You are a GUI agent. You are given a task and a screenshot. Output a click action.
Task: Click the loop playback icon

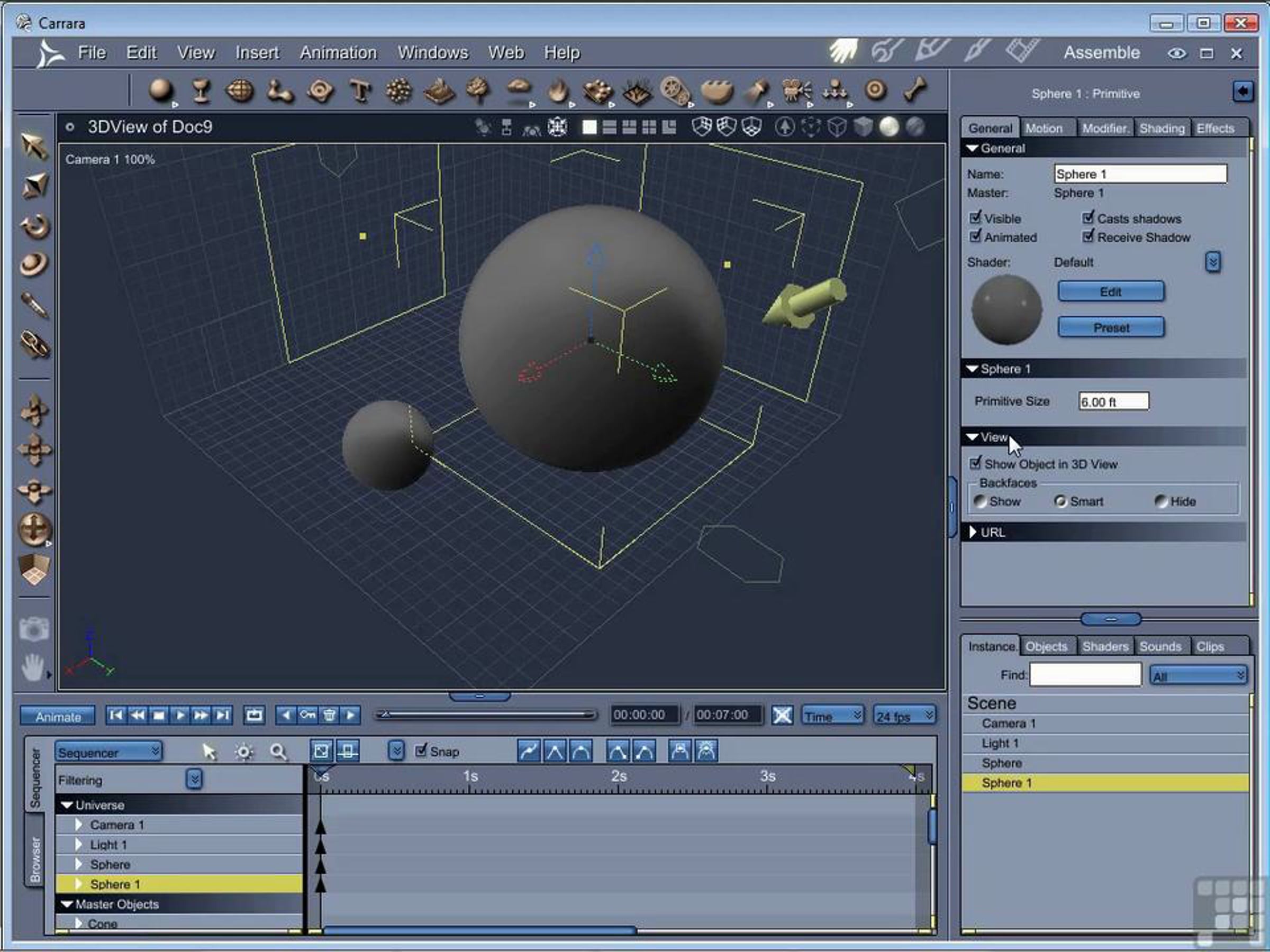255,715
